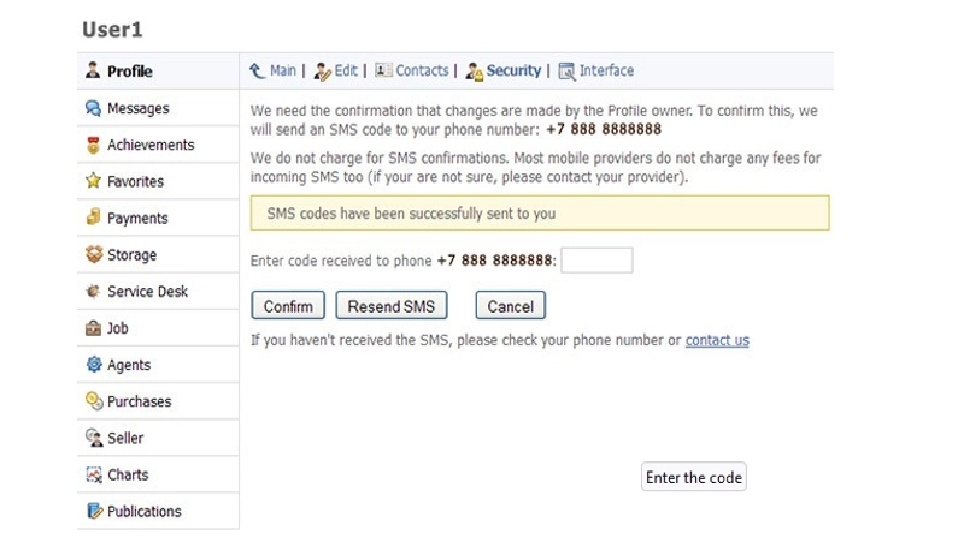Open Charts via its chart icon
Image resolution: width=964 pixels, height=542 pixels.
pyautogui.click(x=93, y=474)
